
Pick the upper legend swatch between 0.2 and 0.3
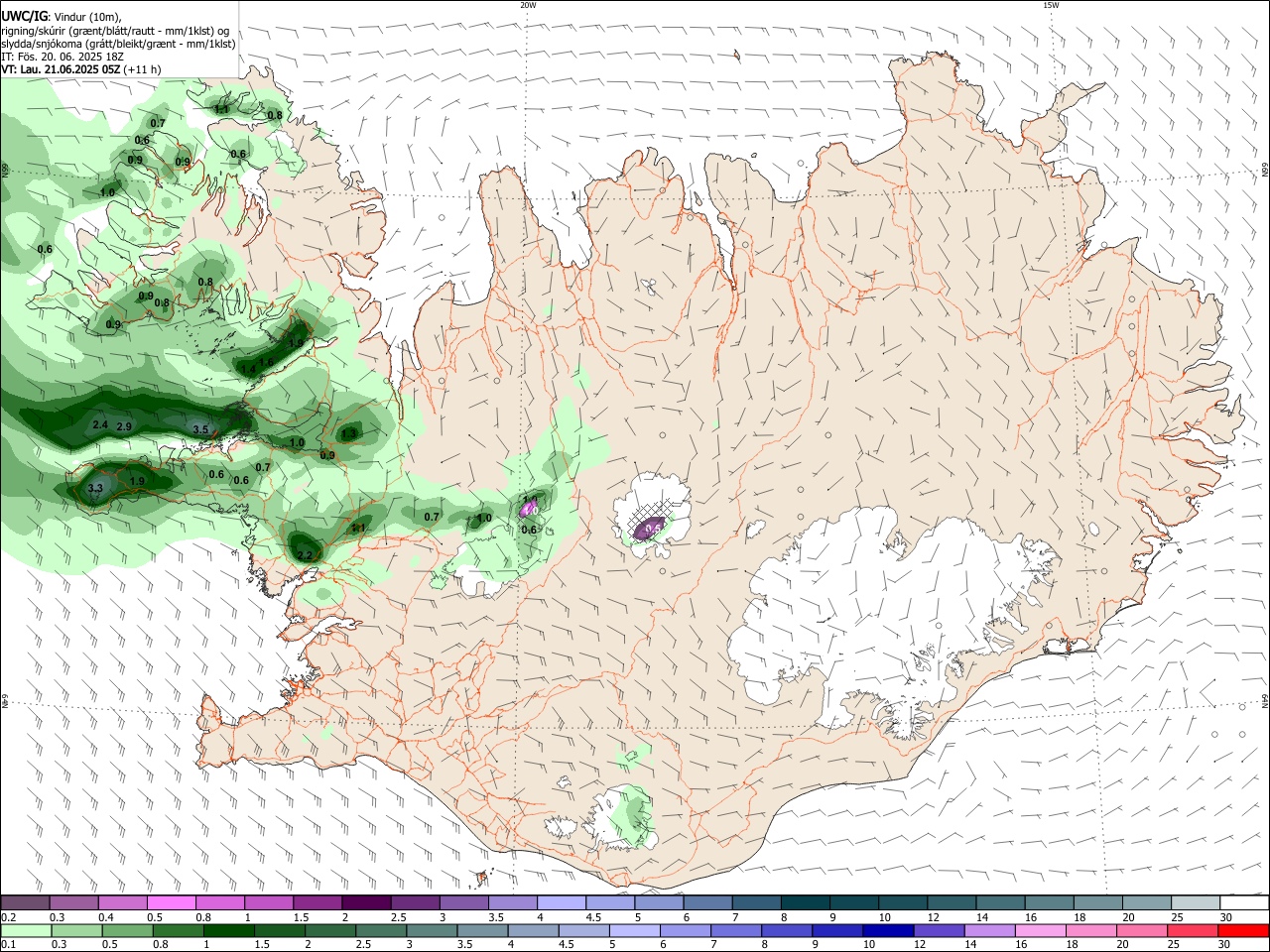(24, 902)
